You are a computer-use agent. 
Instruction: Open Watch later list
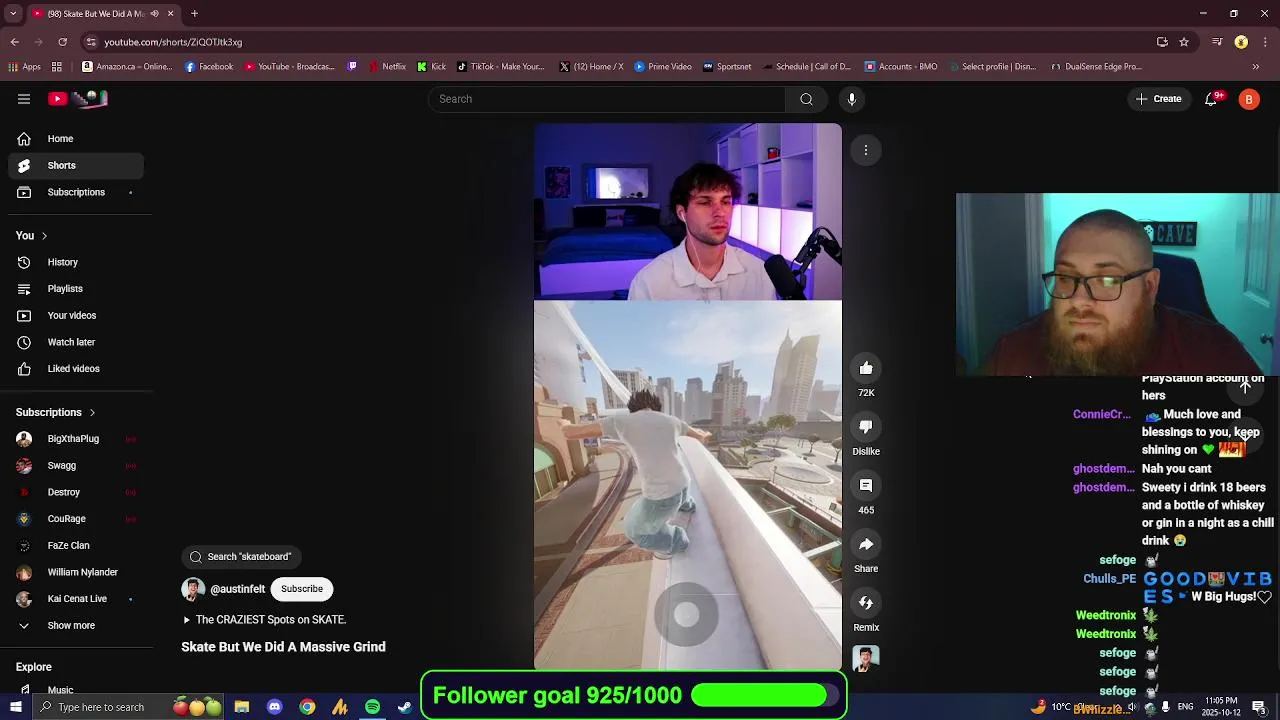(76, 342)
